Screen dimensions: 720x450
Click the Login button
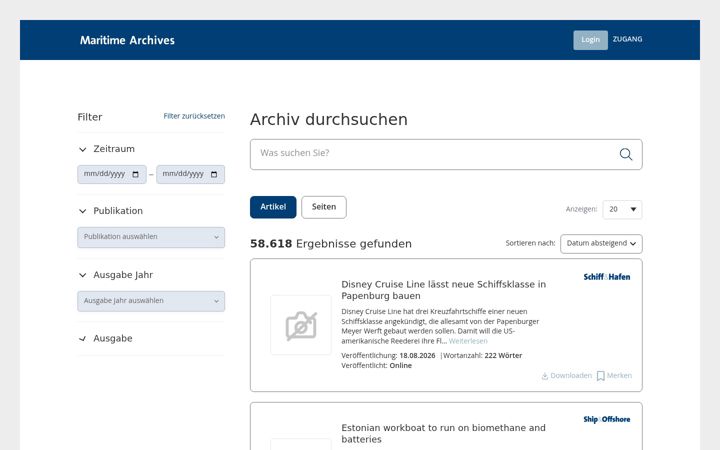pyautogui.click(x=591, y=40)
